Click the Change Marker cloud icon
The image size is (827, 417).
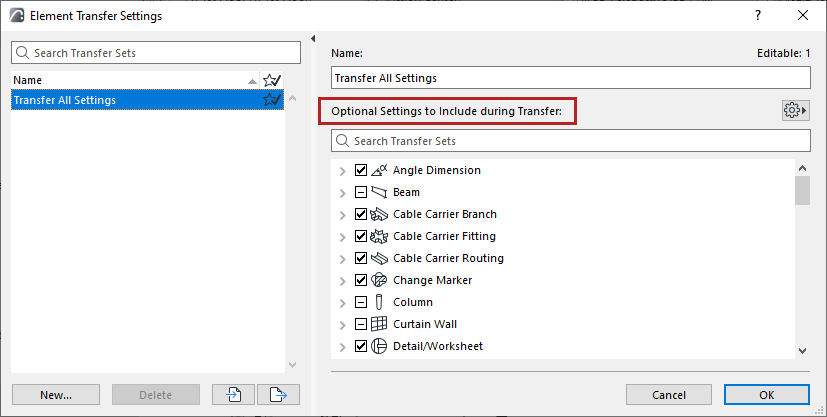tap(378, 280)
